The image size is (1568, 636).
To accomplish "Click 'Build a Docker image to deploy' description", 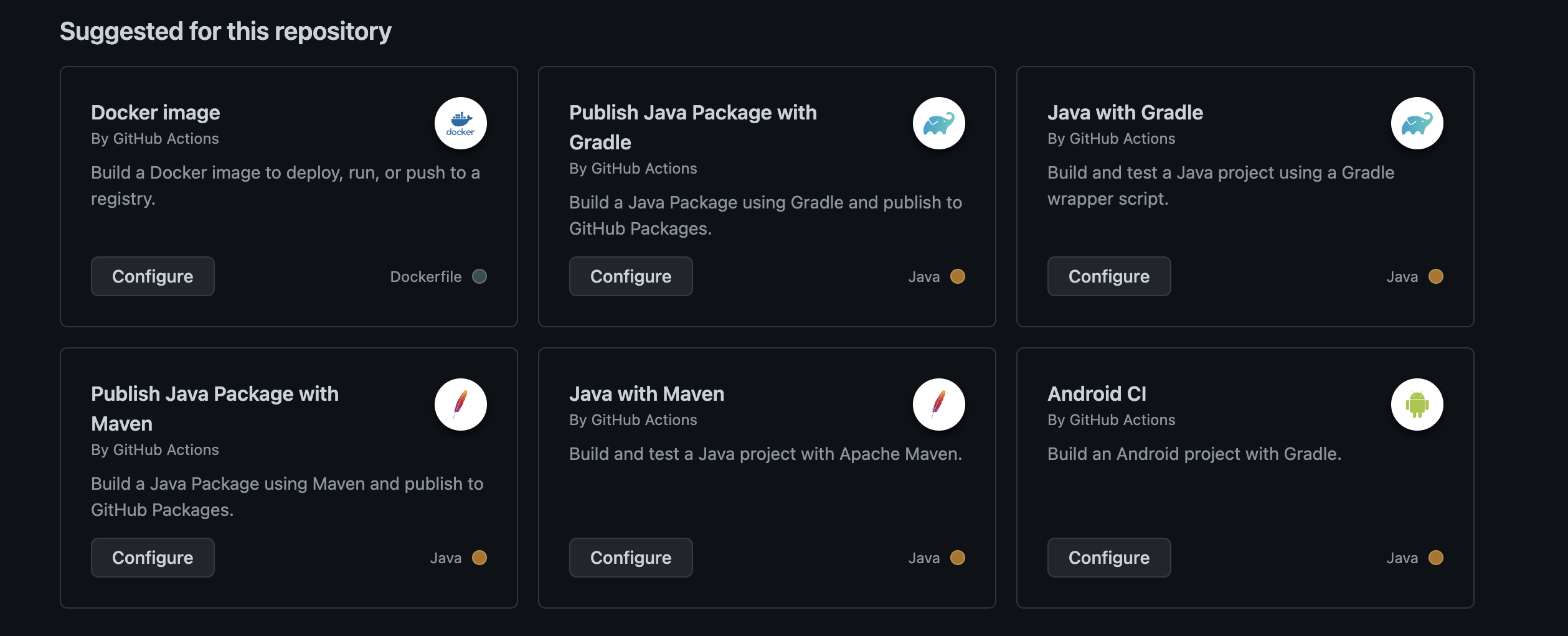I will coord(285,185).
